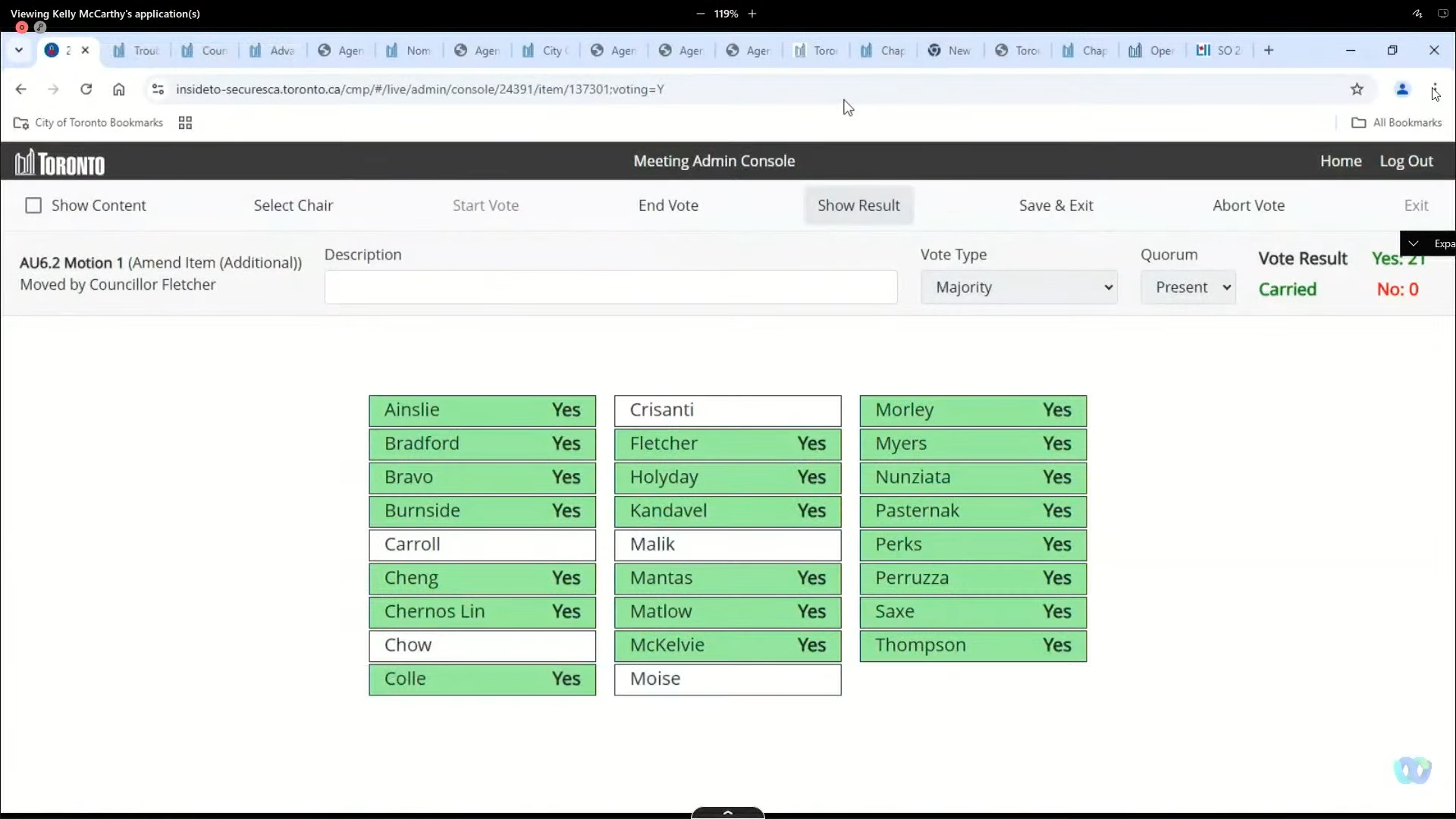Click the Description input field
This screenshot has width=1456, height=819.
[610, 287]
